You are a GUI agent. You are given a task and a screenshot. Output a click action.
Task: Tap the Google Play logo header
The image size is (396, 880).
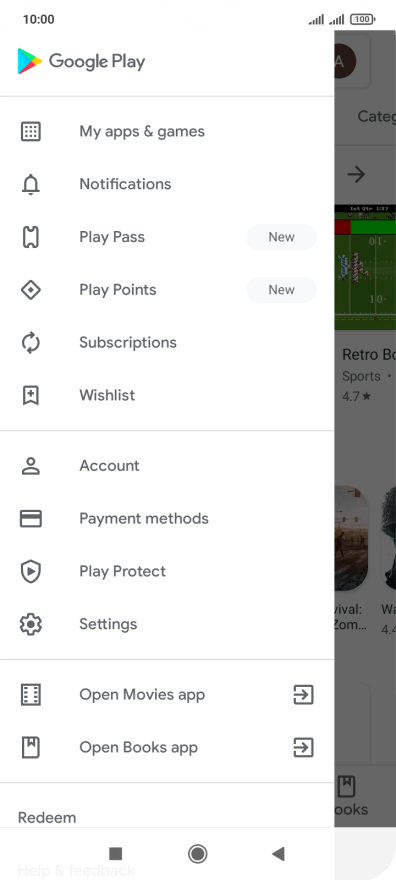[81, 61]
